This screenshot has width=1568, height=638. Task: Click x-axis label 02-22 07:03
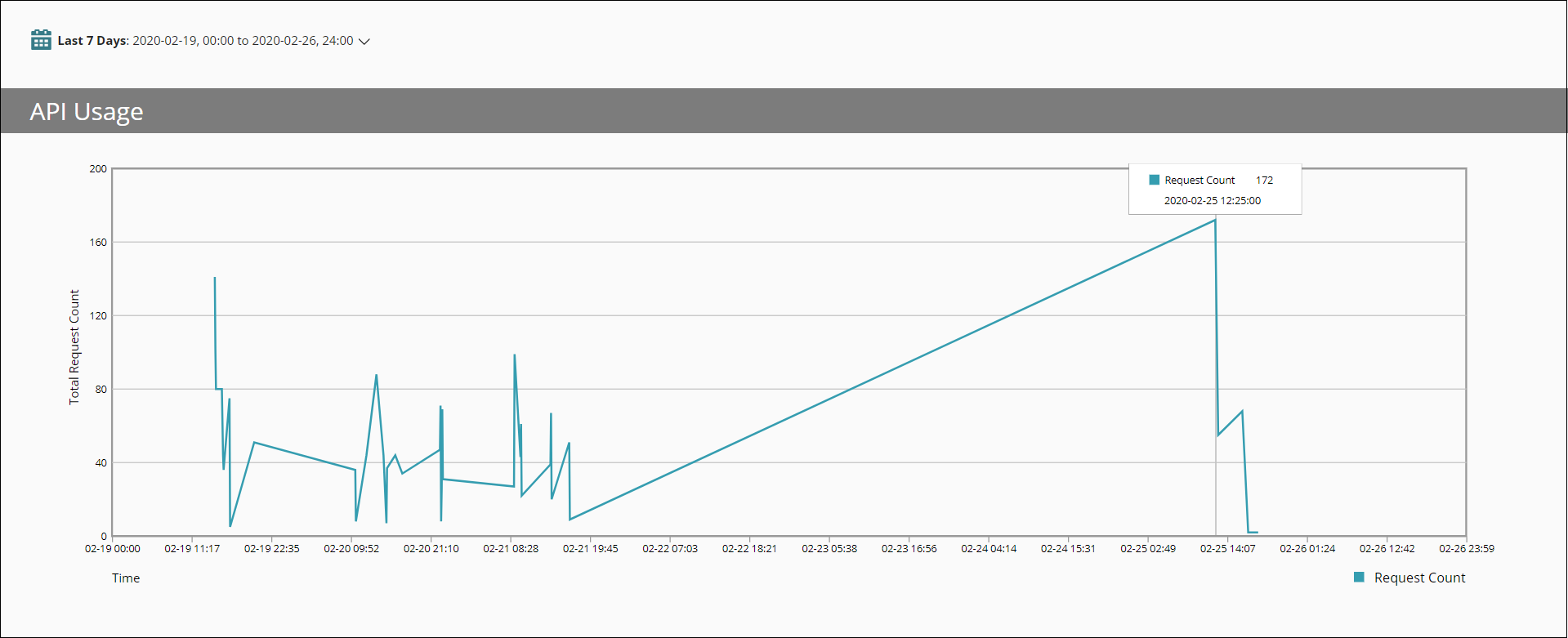670,549
